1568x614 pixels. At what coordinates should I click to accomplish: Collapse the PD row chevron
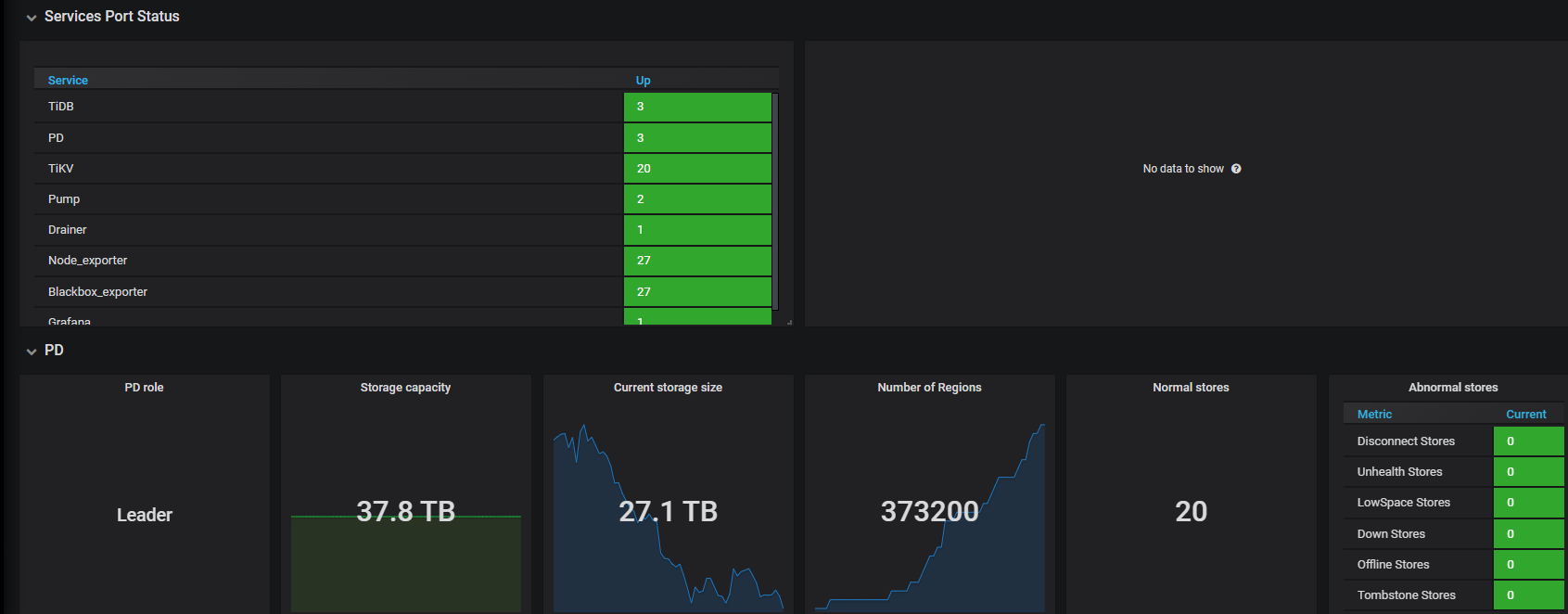click(32, 352)
